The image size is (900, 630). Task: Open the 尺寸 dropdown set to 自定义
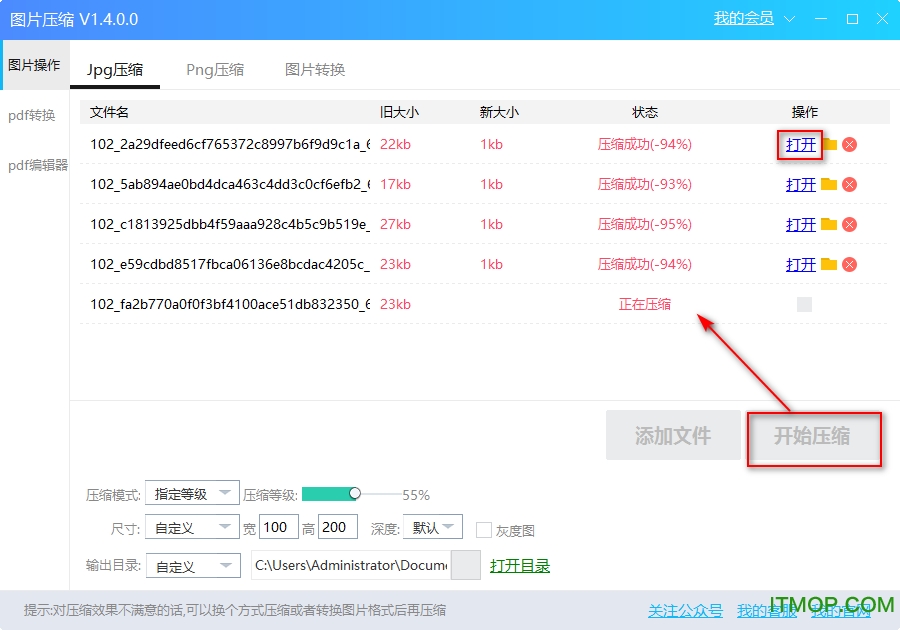pos(192,527)
